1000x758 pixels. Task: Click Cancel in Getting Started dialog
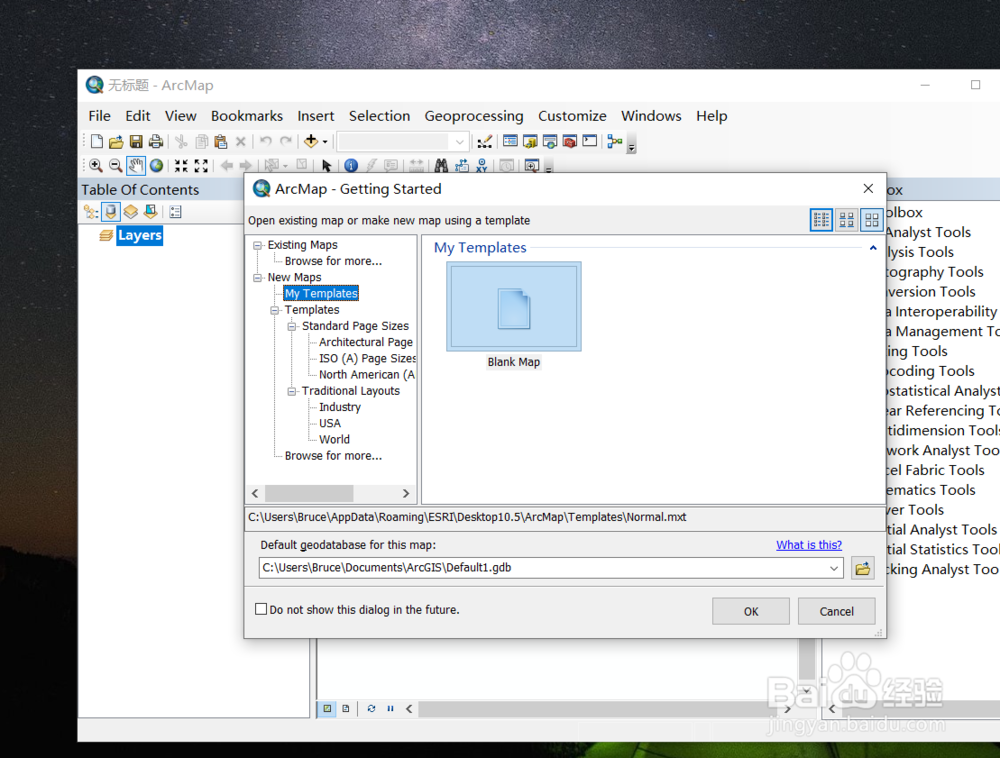coord(836,611)
